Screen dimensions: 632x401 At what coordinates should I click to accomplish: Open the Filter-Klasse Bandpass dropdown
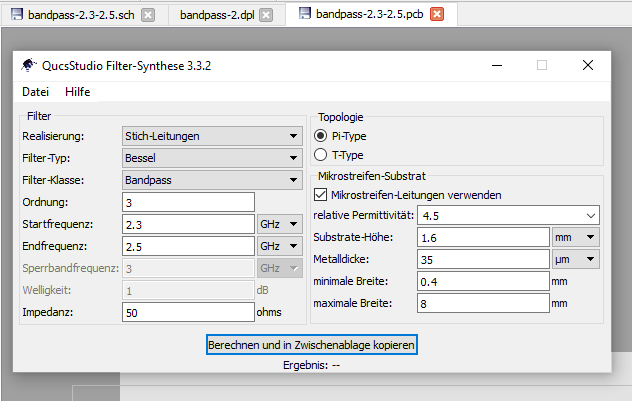point(212,180)
